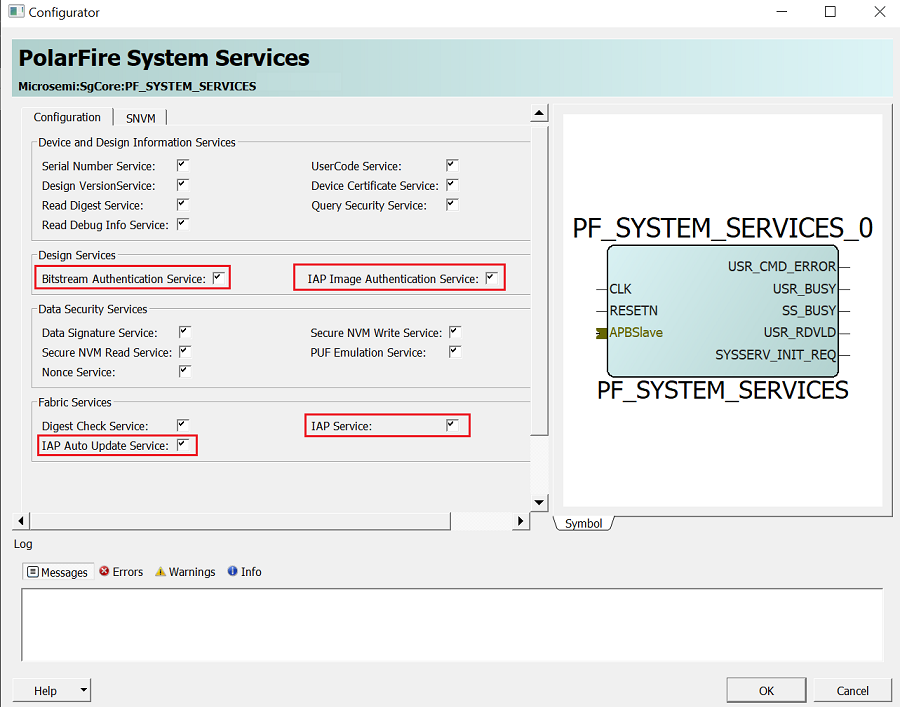Toggle Bitstream Authentication Service checkbox
This screenshot has width=900, height=707.
click(218, 278)
